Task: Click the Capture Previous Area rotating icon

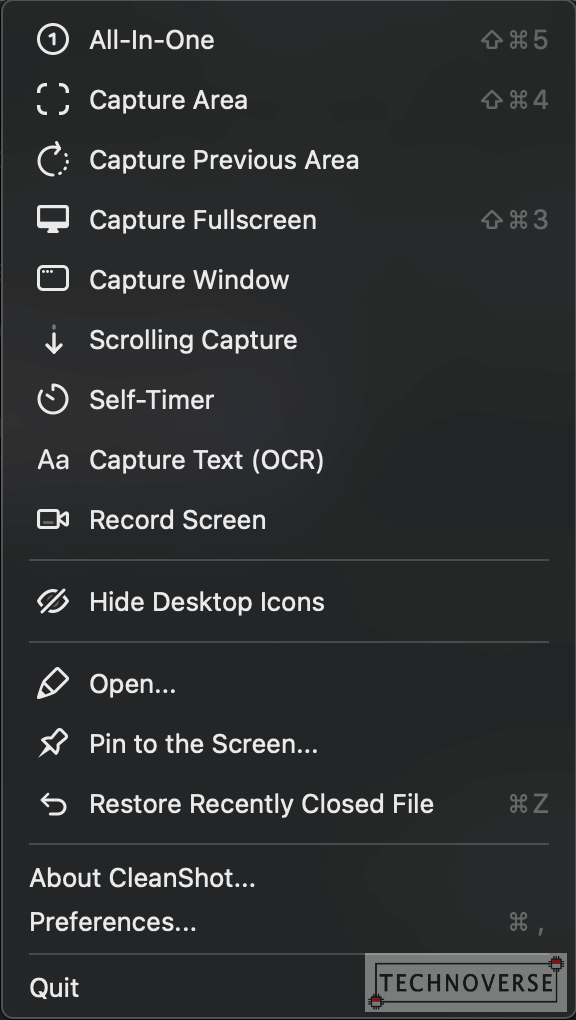Action: 53,160
